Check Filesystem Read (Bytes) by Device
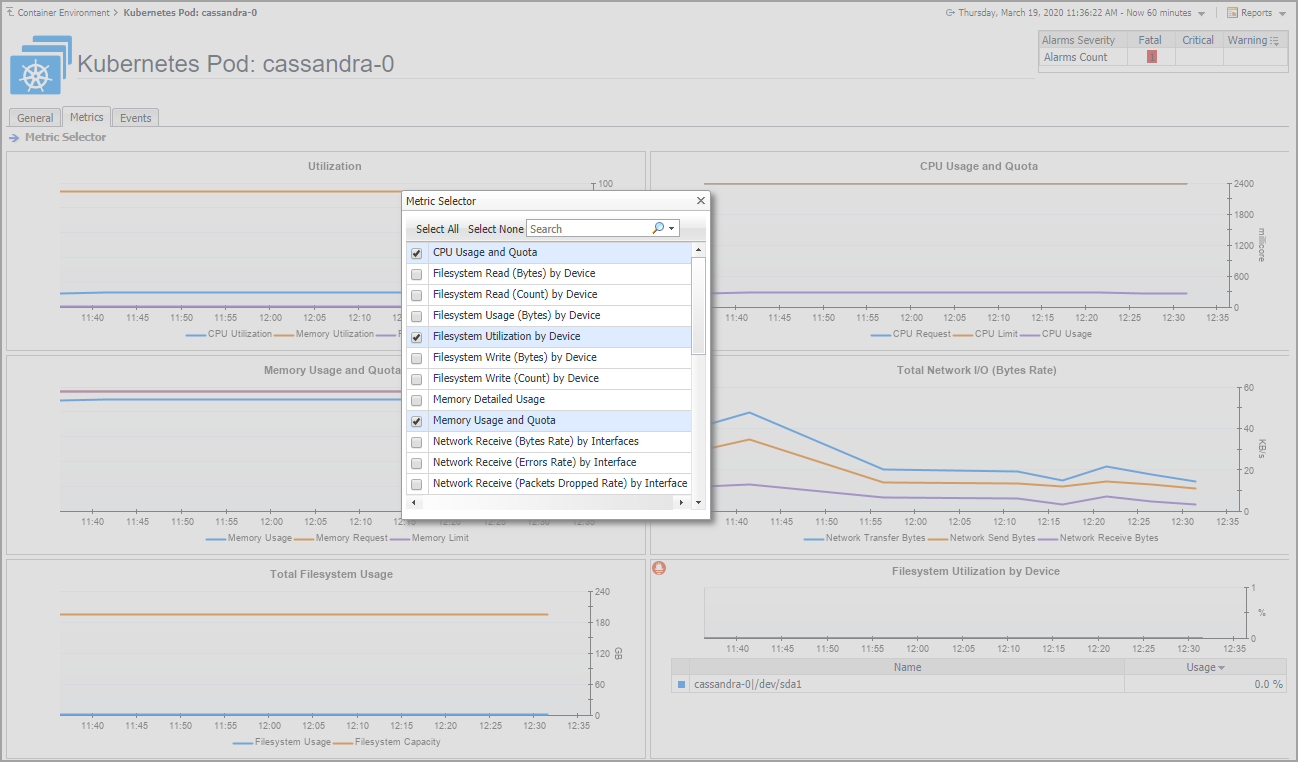The image size is (1298, 762). [416, 274]
